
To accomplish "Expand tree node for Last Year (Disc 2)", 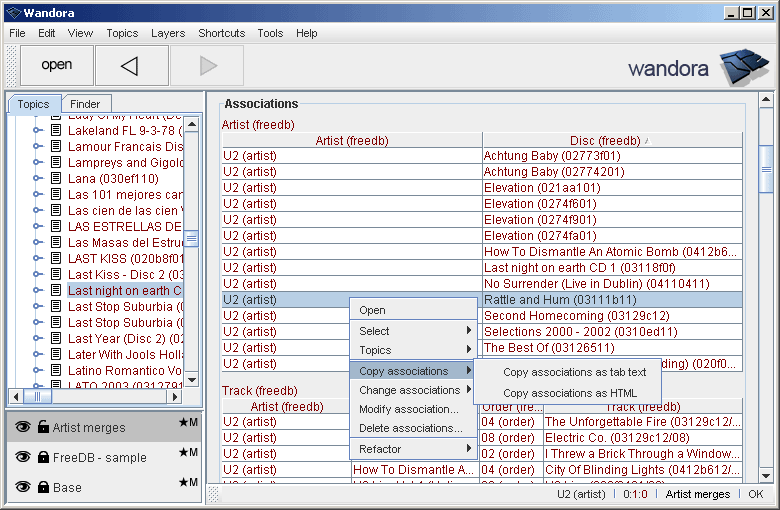I will 37,338.
